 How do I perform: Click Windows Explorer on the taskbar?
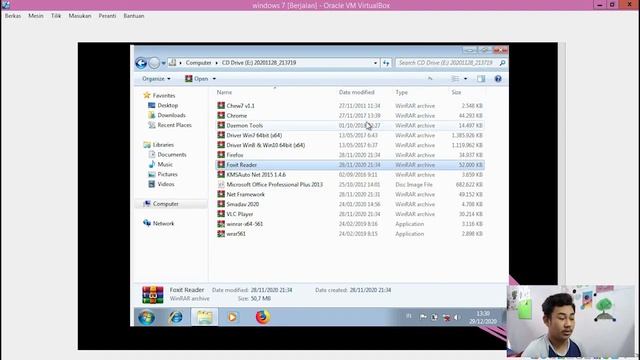tap(204, 317)
